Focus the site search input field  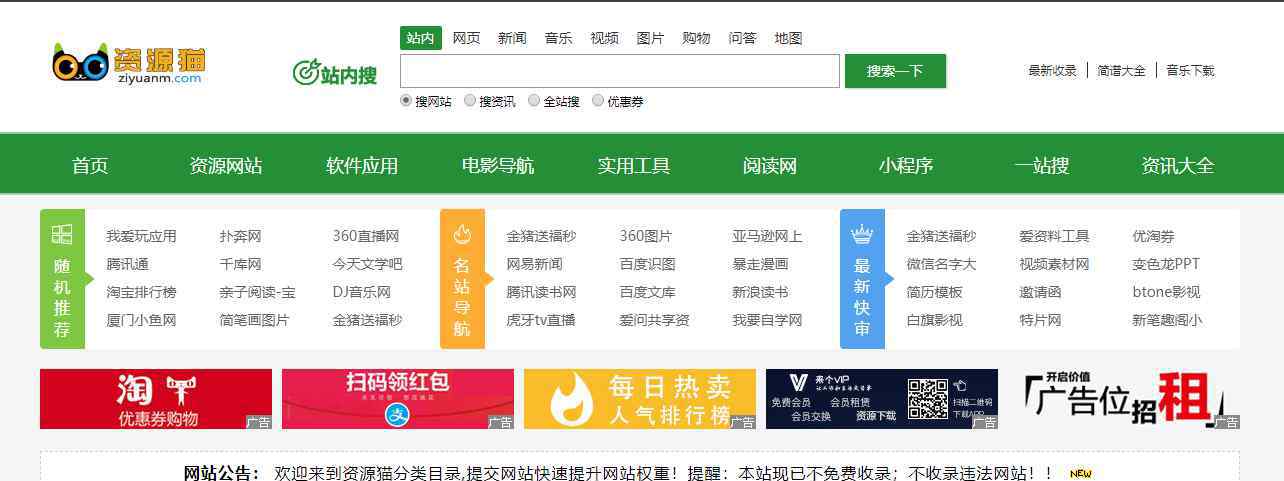[619, 71]
